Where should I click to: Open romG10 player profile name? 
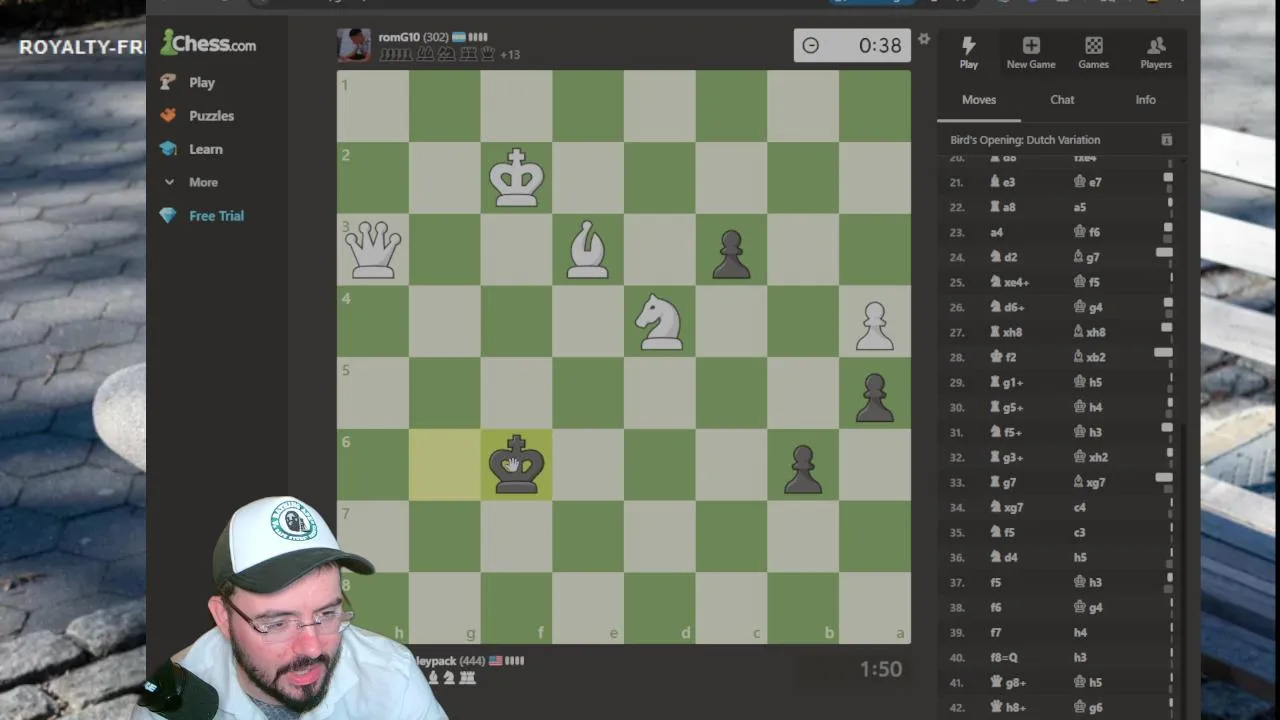(397, 37)
